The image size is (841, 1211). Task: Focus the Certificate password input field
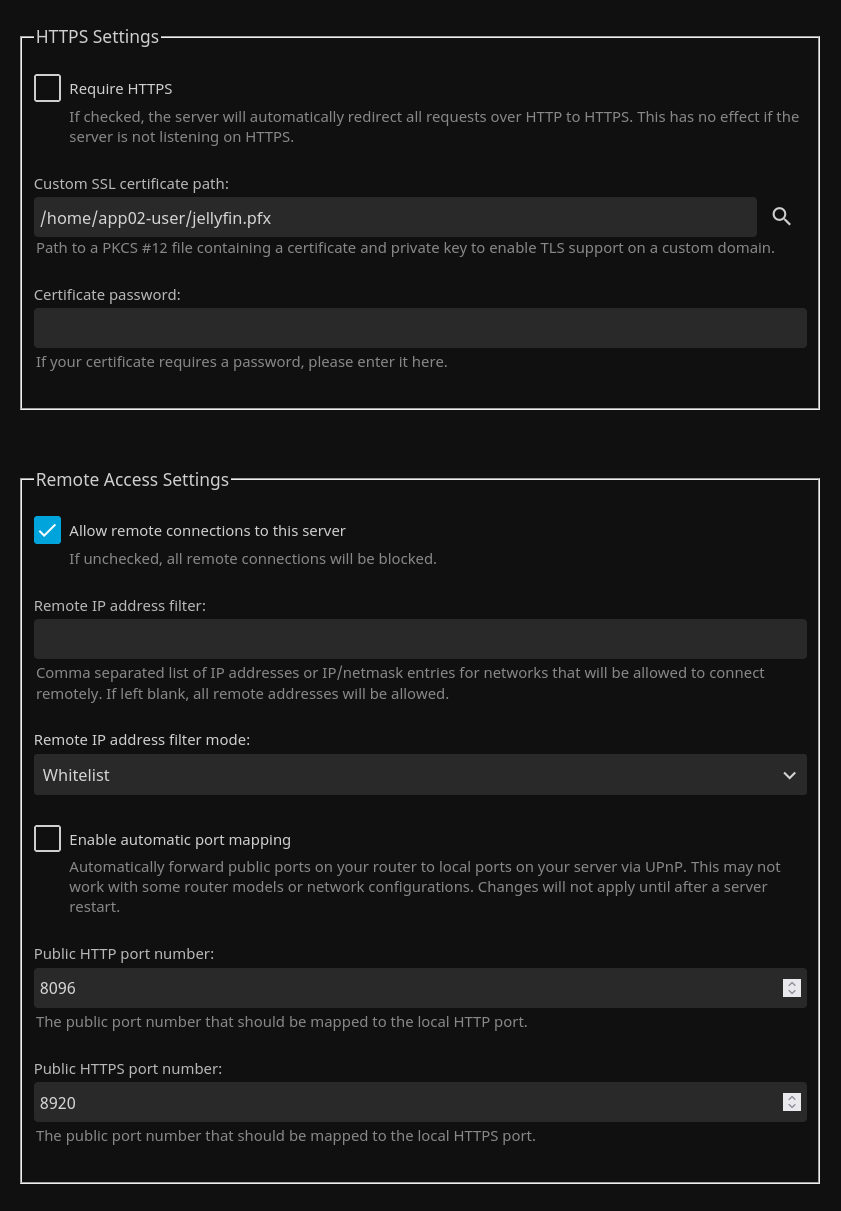[420, 328]
